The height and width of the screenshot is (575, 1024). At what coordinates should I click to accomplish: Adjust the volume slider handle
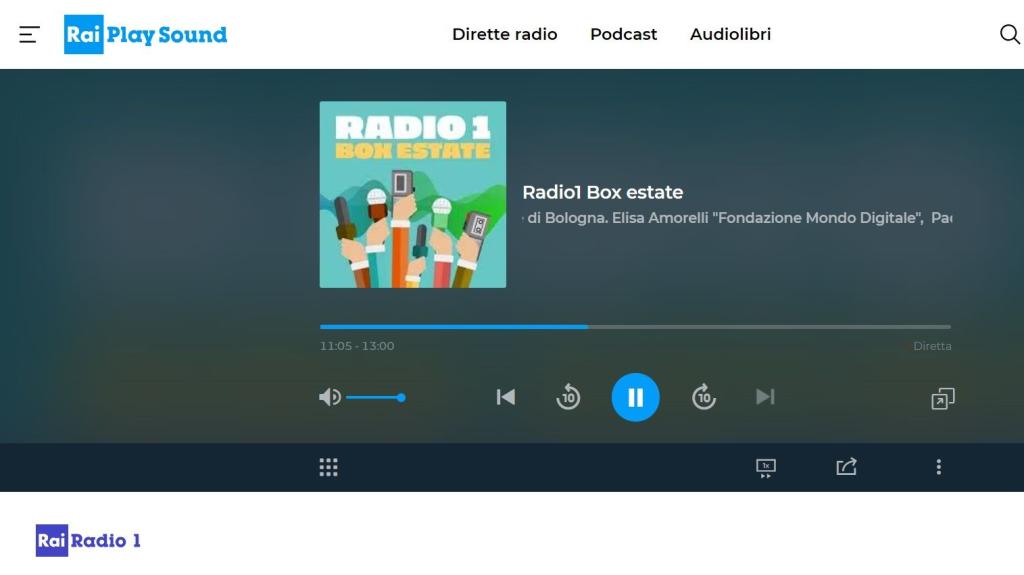tap(401, 397)
